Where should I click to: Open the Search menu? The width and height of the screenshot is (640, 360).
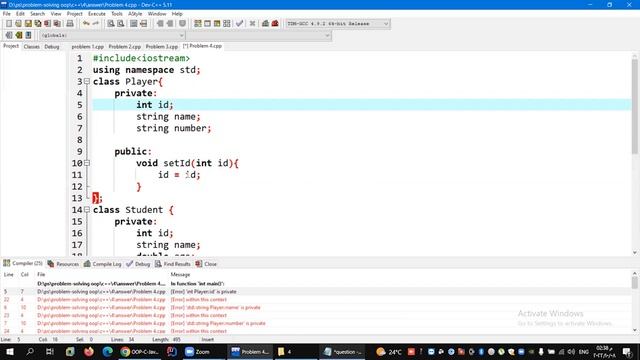pos(38,13)
